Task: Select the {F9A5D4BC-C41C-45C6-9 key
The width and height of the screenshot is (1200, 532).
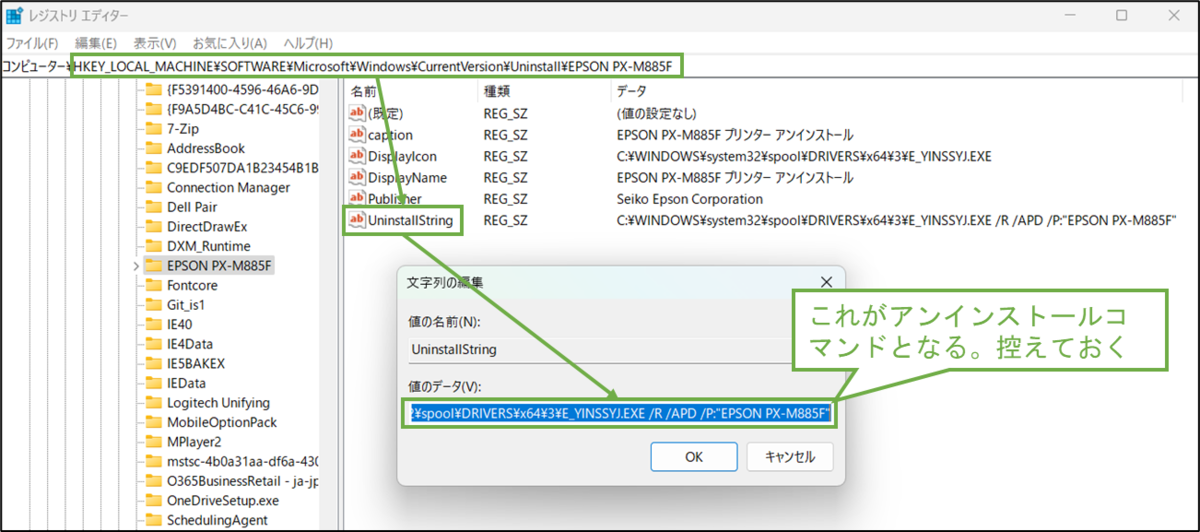Action: tap(243, 109)
